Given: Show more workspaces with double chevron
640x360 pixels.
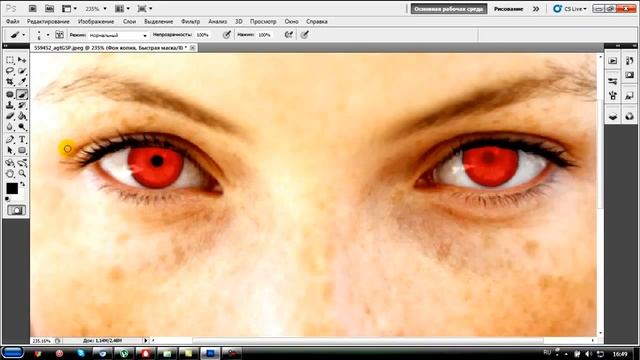Looking at the screenshot, I should click(x=536, y=9).
